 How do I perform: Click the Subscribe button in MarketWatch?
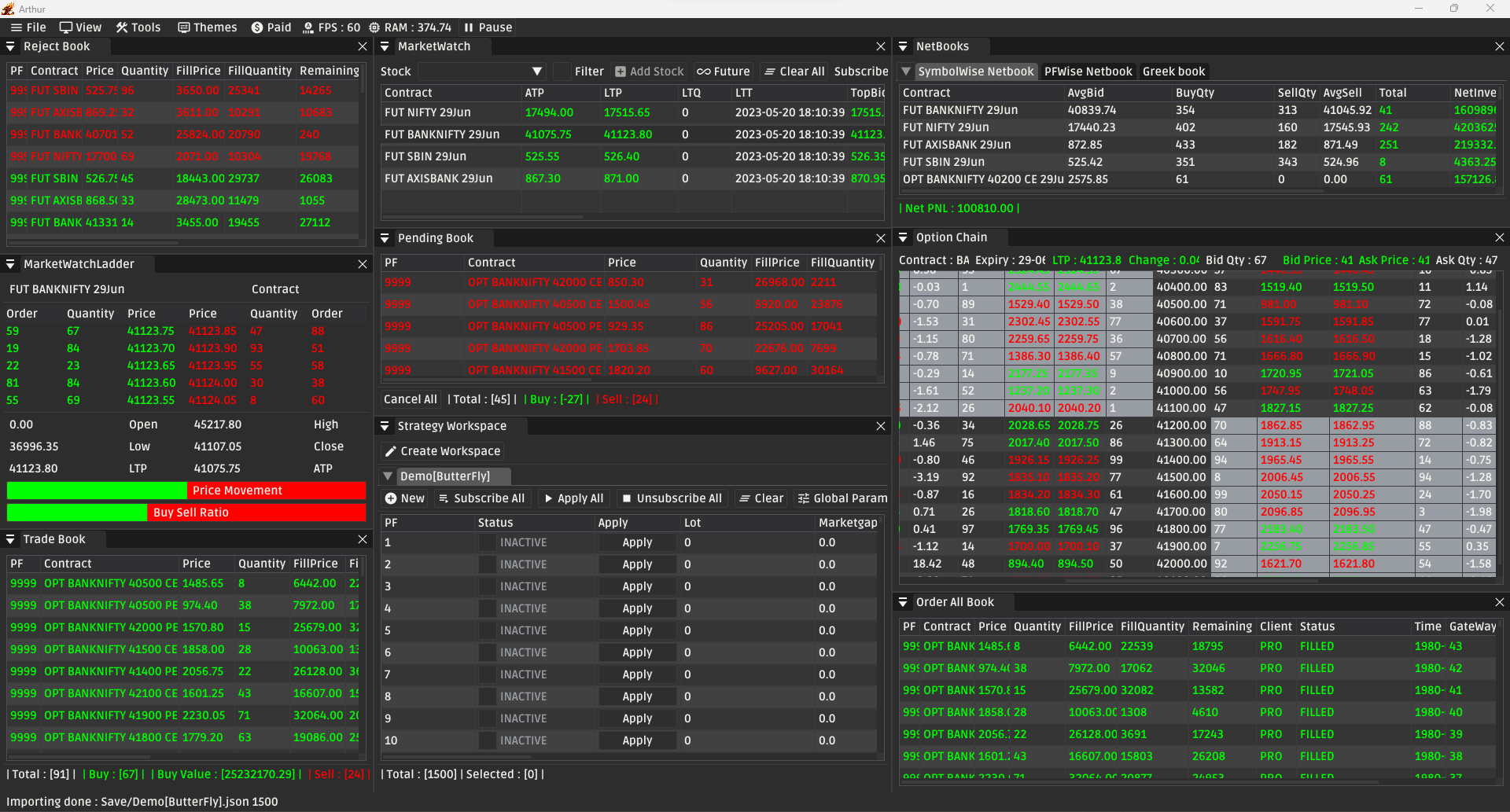click(861, 72)
